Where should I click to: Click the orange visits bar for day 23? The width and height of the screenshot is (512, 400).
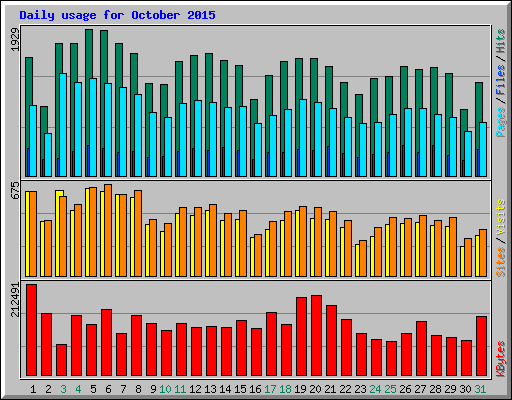[363, 258]
